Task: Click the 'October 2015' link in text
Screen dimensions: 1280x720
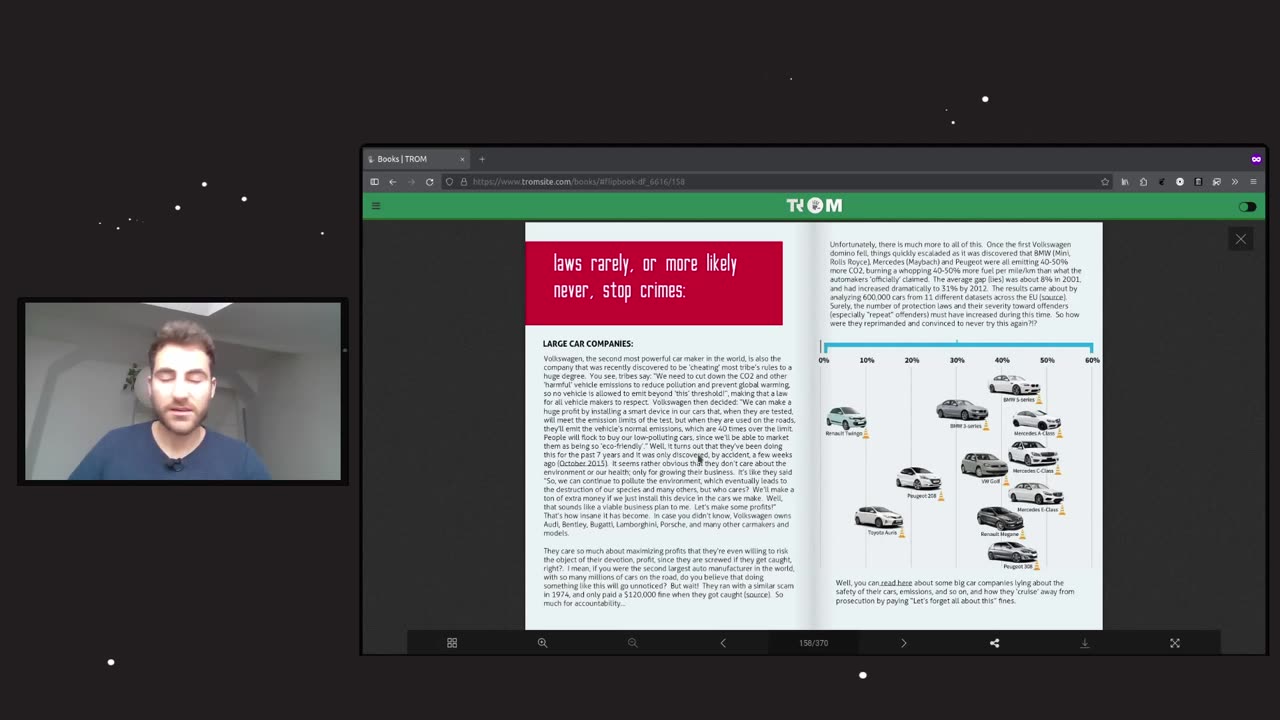Action: 582,464
